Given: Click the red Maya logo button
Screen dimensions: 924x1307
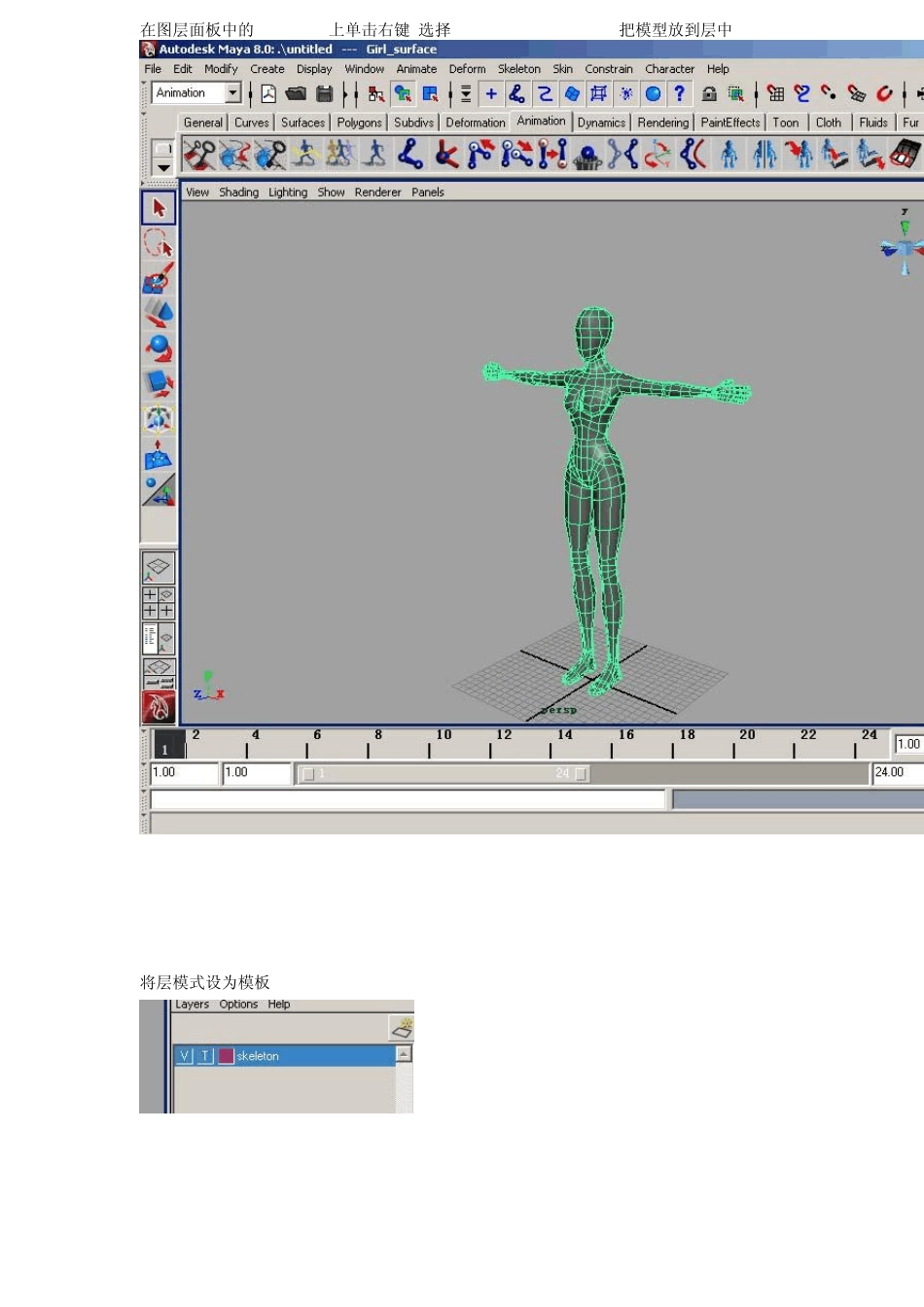Looking at the screenshot, I should coord(159,707).
